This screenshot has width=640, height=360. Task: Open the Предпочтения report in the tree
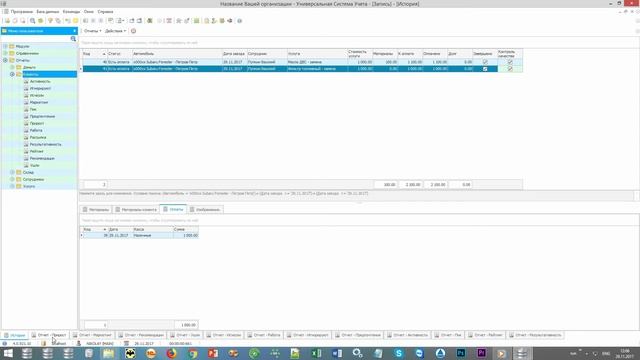click(x=42, y=116)
